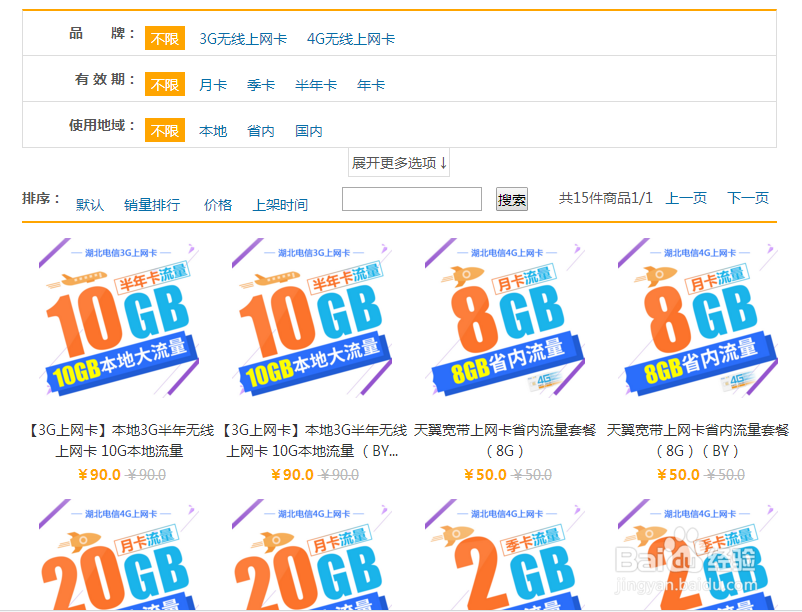The image size is (802, 612).
Task: Select 不限 in the 有效期 filter row
Action: 165,84
